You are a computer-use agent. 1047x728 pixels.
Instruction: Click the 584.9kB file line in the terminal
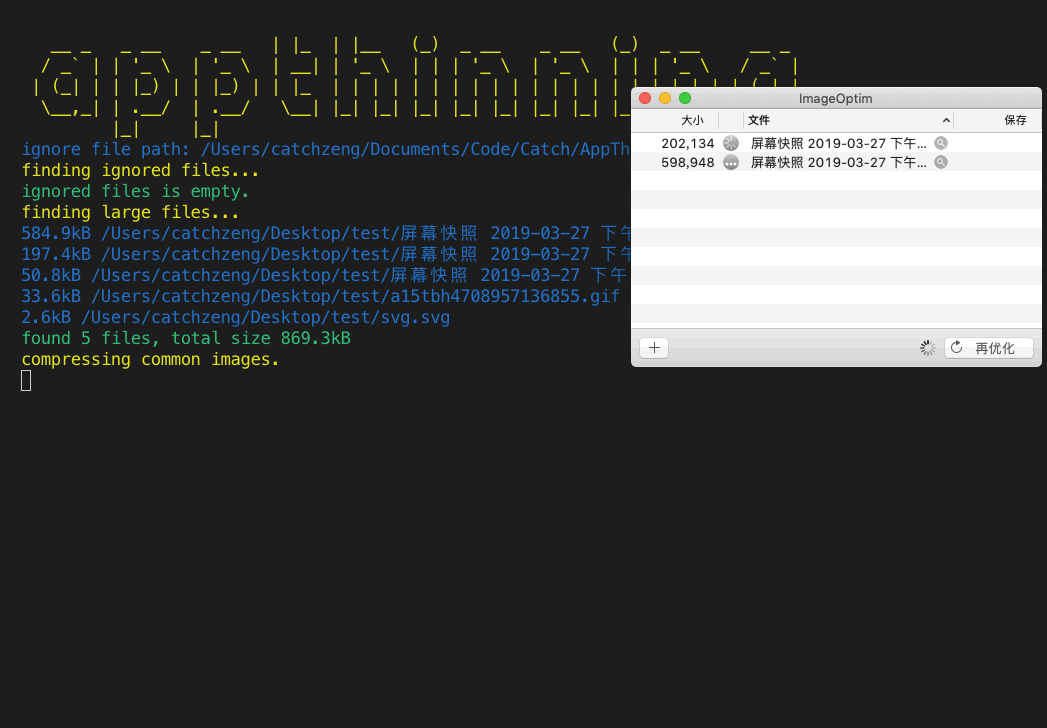coord(326,233)
